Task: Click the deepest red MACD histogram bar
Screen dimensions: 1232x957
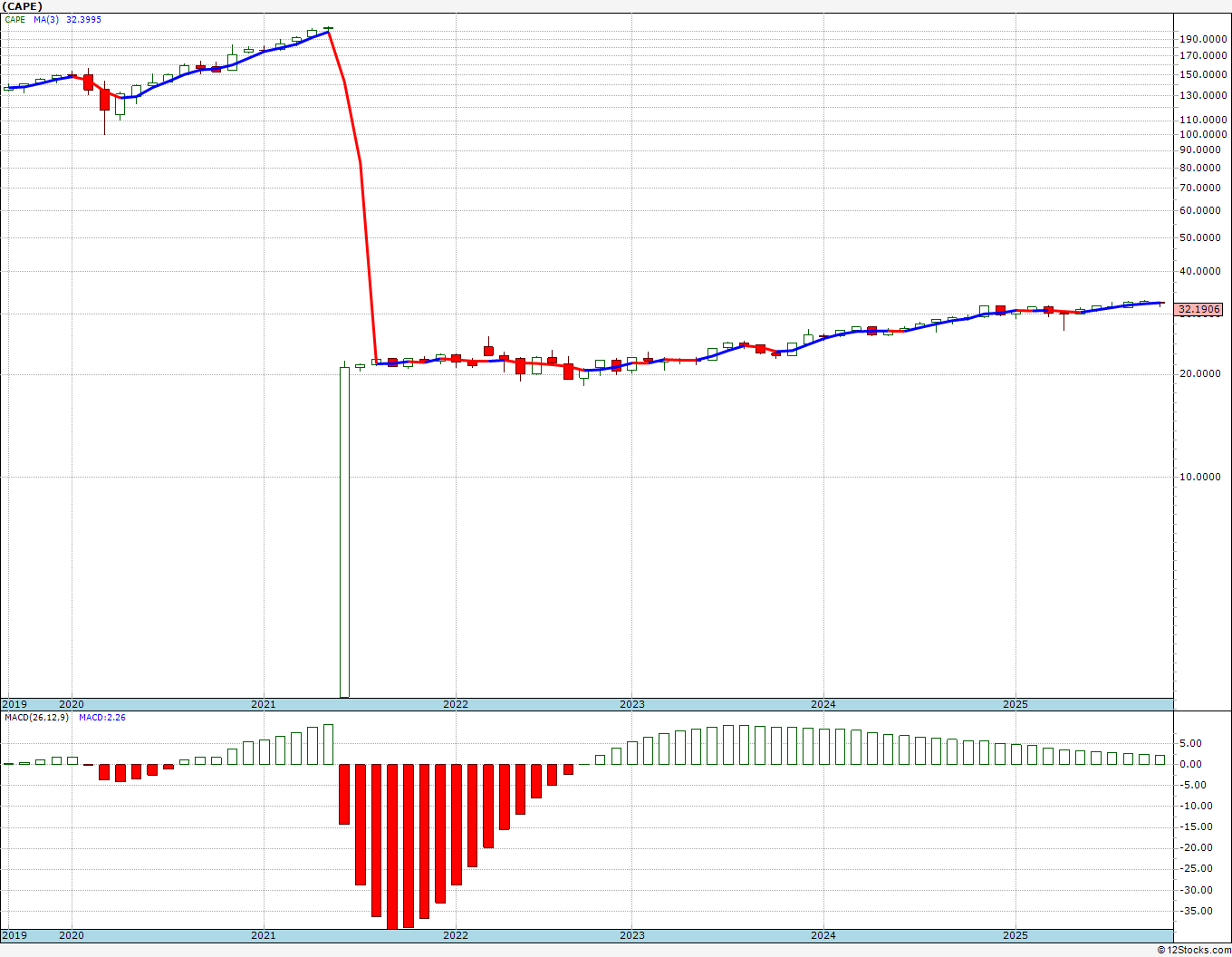Action: 392,846
